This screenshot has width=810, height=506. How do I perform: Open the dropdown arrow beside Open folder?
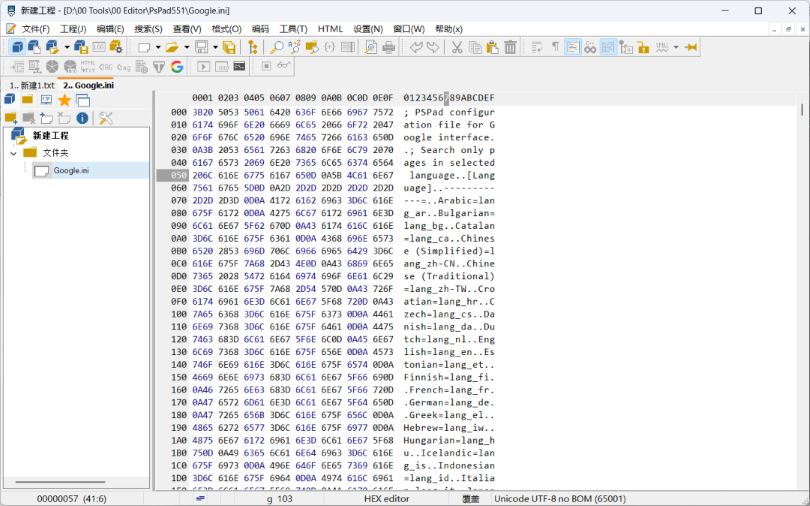pos(185,47)
